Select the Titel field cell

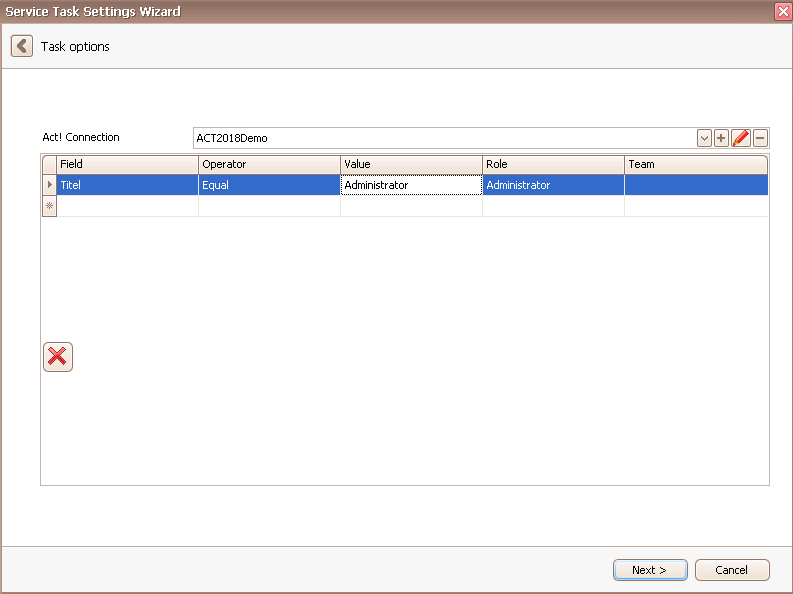[127, 185]
